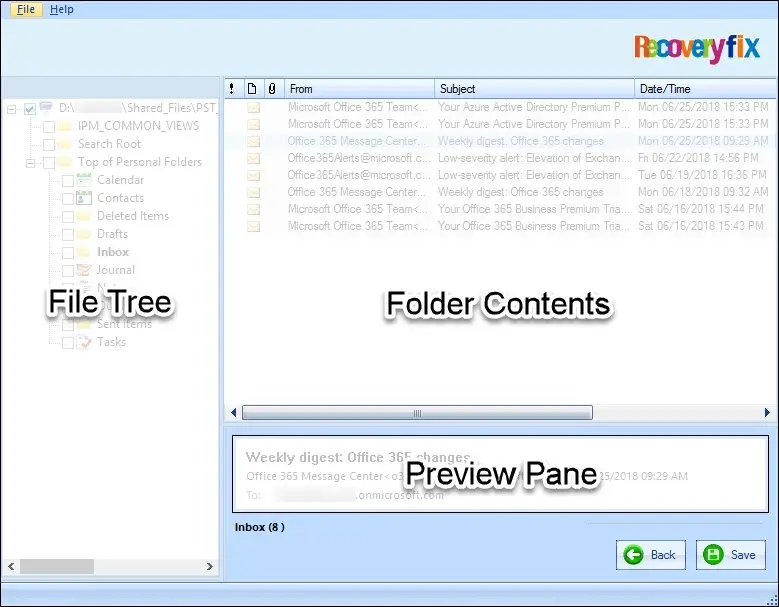
Task: Select the Contacts folder icon
Action: click(84, 198)
